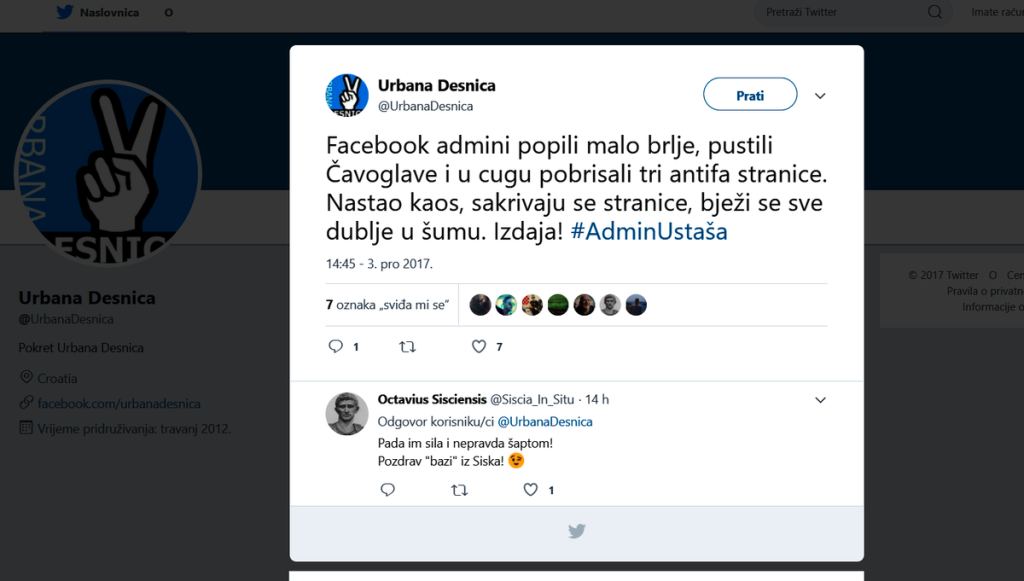Retweet the Urbana Desnica tweet
The image size is (1024, 581).
(407, 347)
